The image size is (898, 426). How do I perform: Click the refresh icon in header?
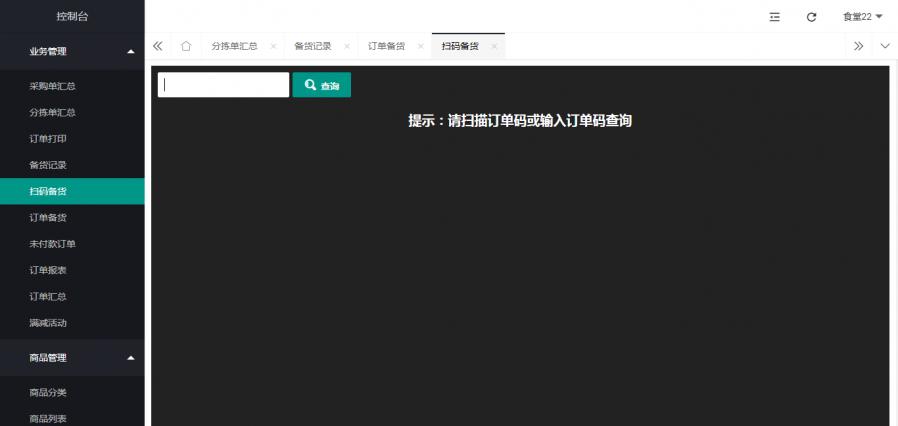(x=811, y=17)
